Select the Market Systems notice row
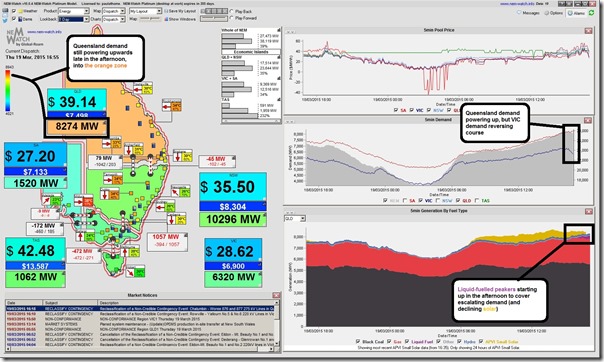Screen dimensions: 604x362 click(140, 324)
